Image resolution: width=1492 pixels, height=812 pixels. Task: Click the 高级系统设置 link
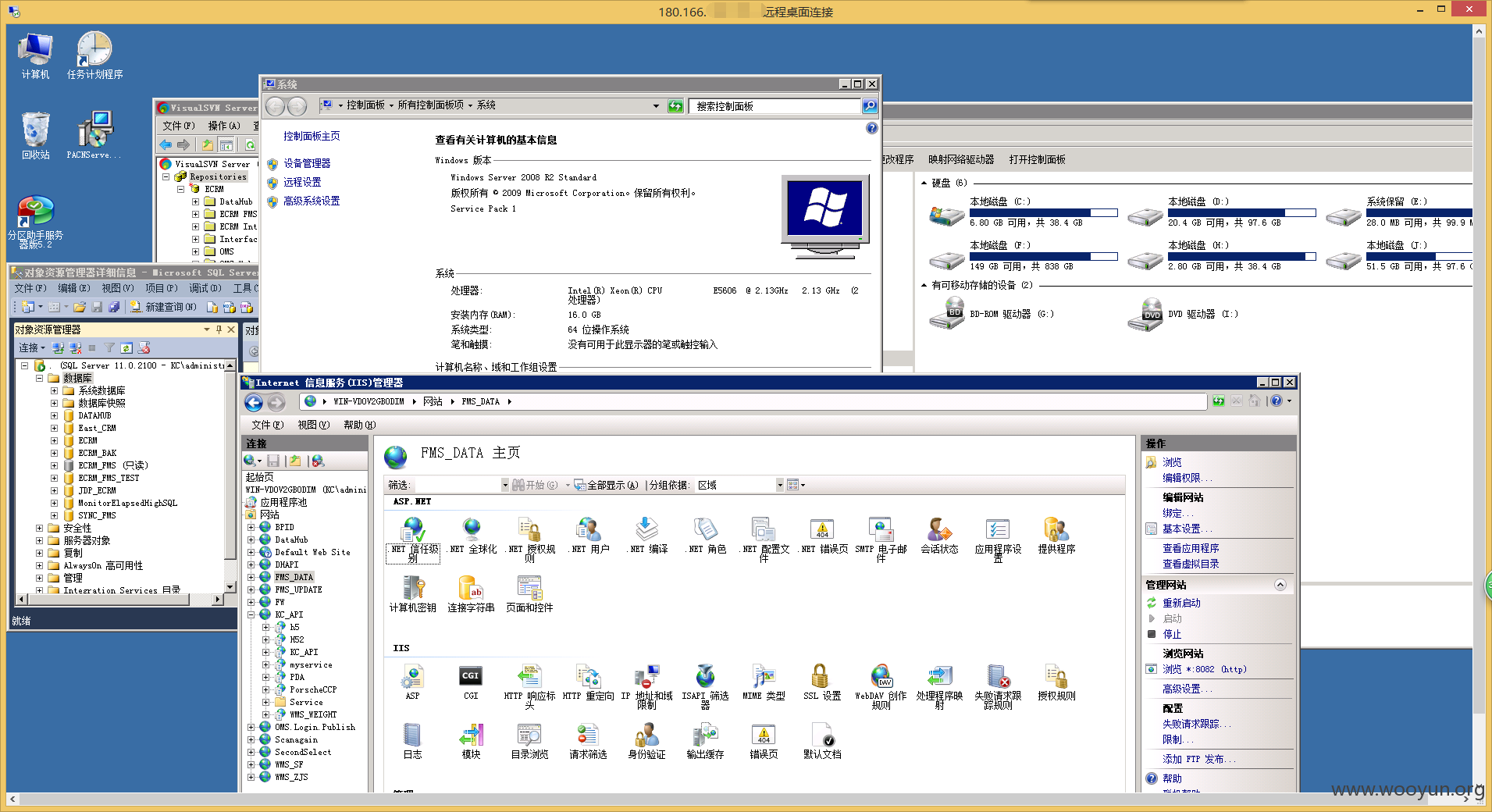coord(312,201)
